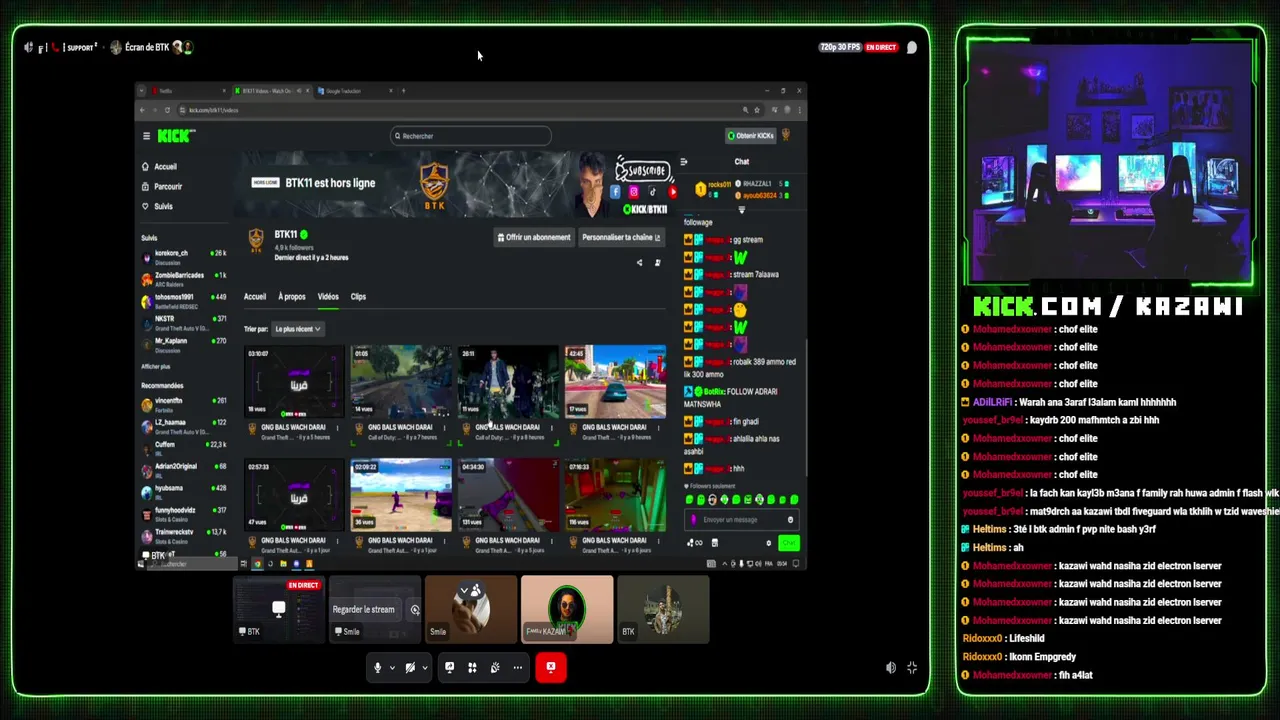Click the pop-out icon beside Regarder le stream

click(415, 609)
